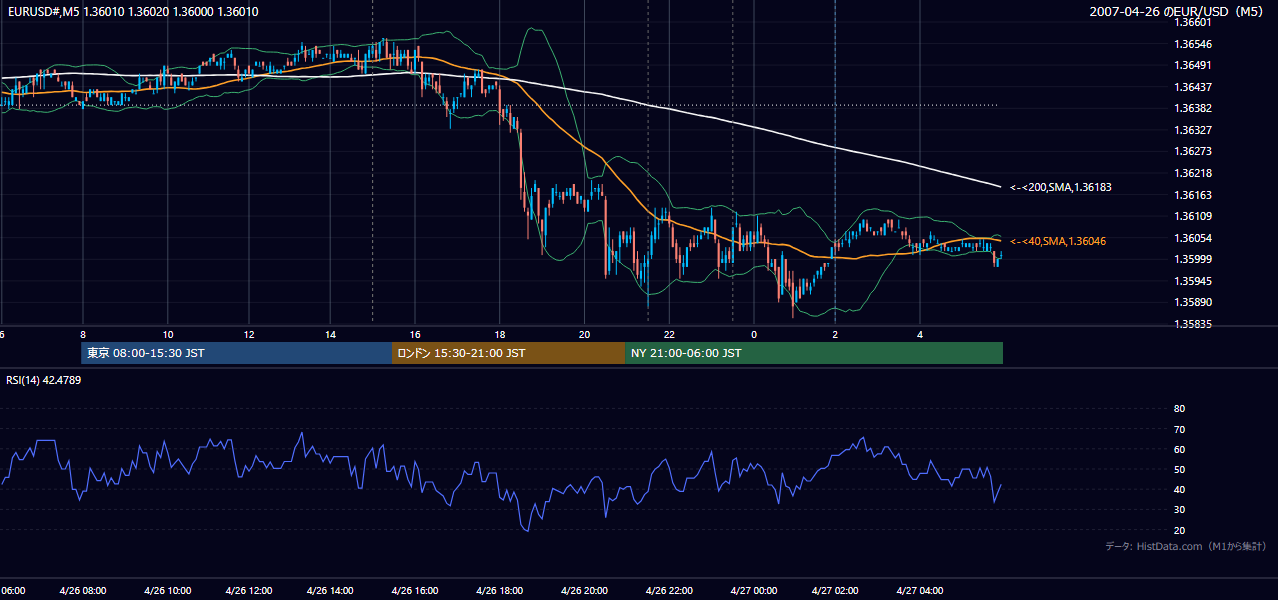Click the RSI(14) 42.4789 indicator label
Viewport: 1278px width, 600px height.
[44, 380]
